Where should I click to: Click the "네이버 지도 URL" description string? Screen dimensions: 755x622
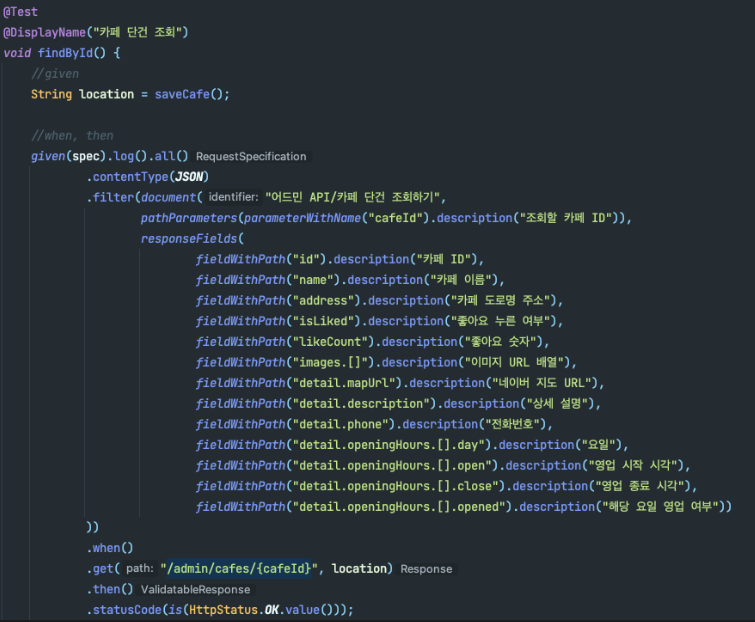pos(541,383)
